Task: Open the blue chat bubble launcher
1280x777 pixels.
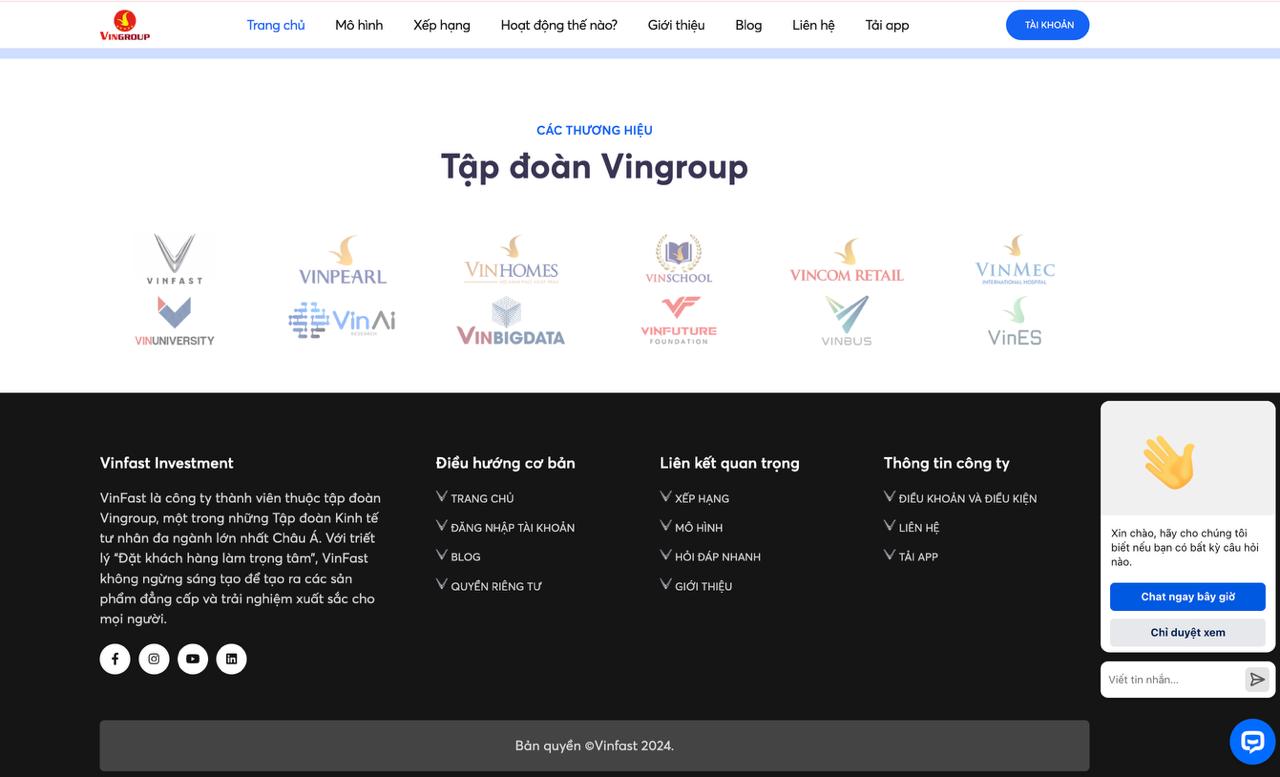Action: [1252, 741]
